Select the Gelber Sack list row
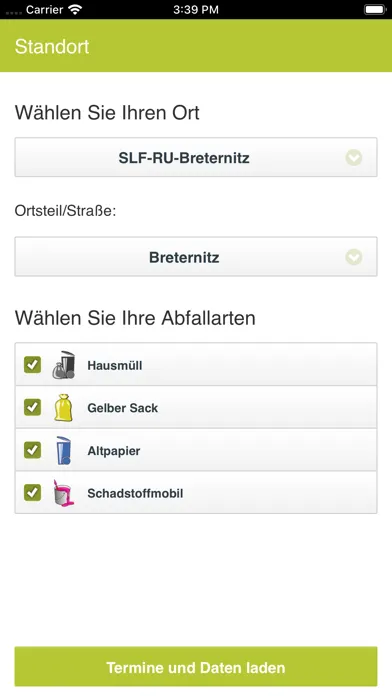Screen dimensions: 392x696 point(196,407)
